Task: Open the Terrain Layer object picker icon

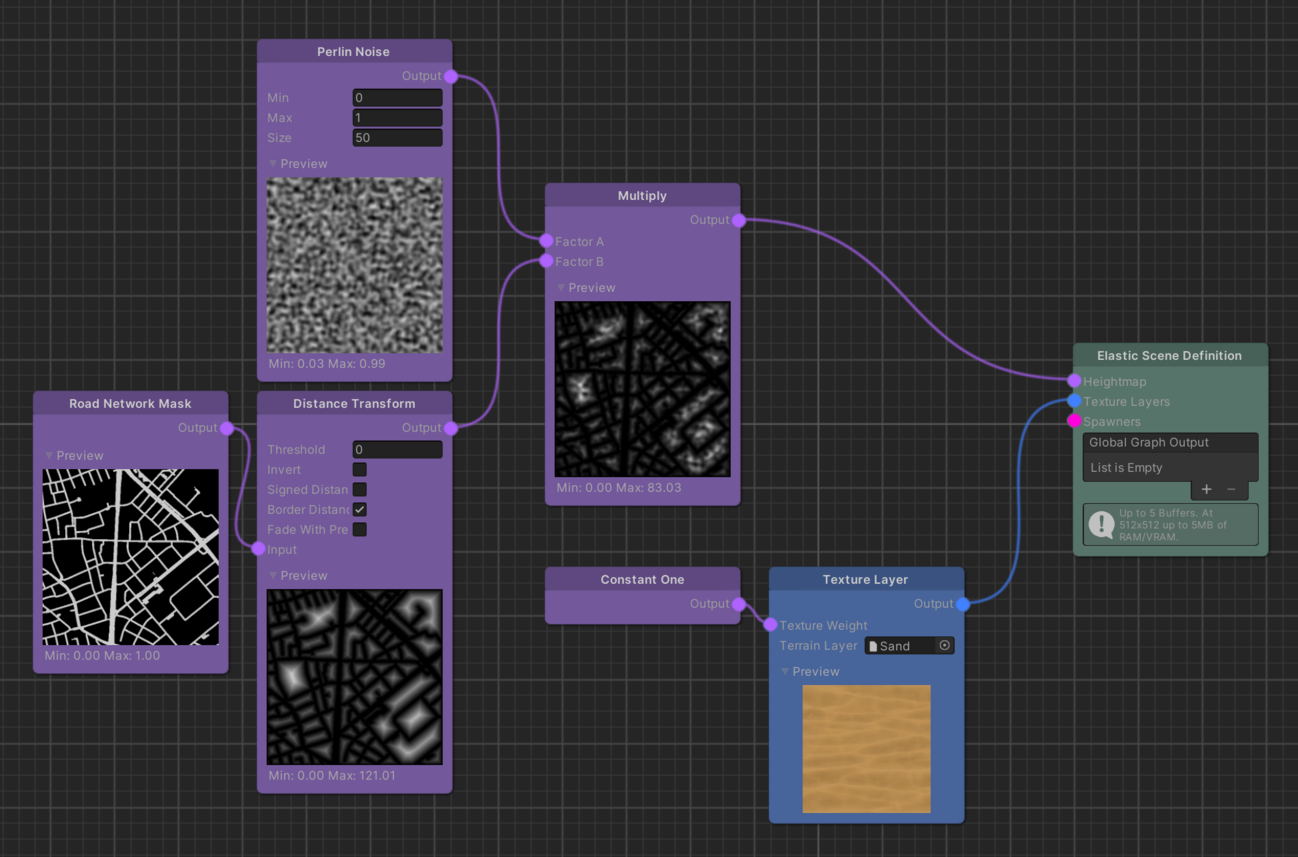Action: coord(944,646)
